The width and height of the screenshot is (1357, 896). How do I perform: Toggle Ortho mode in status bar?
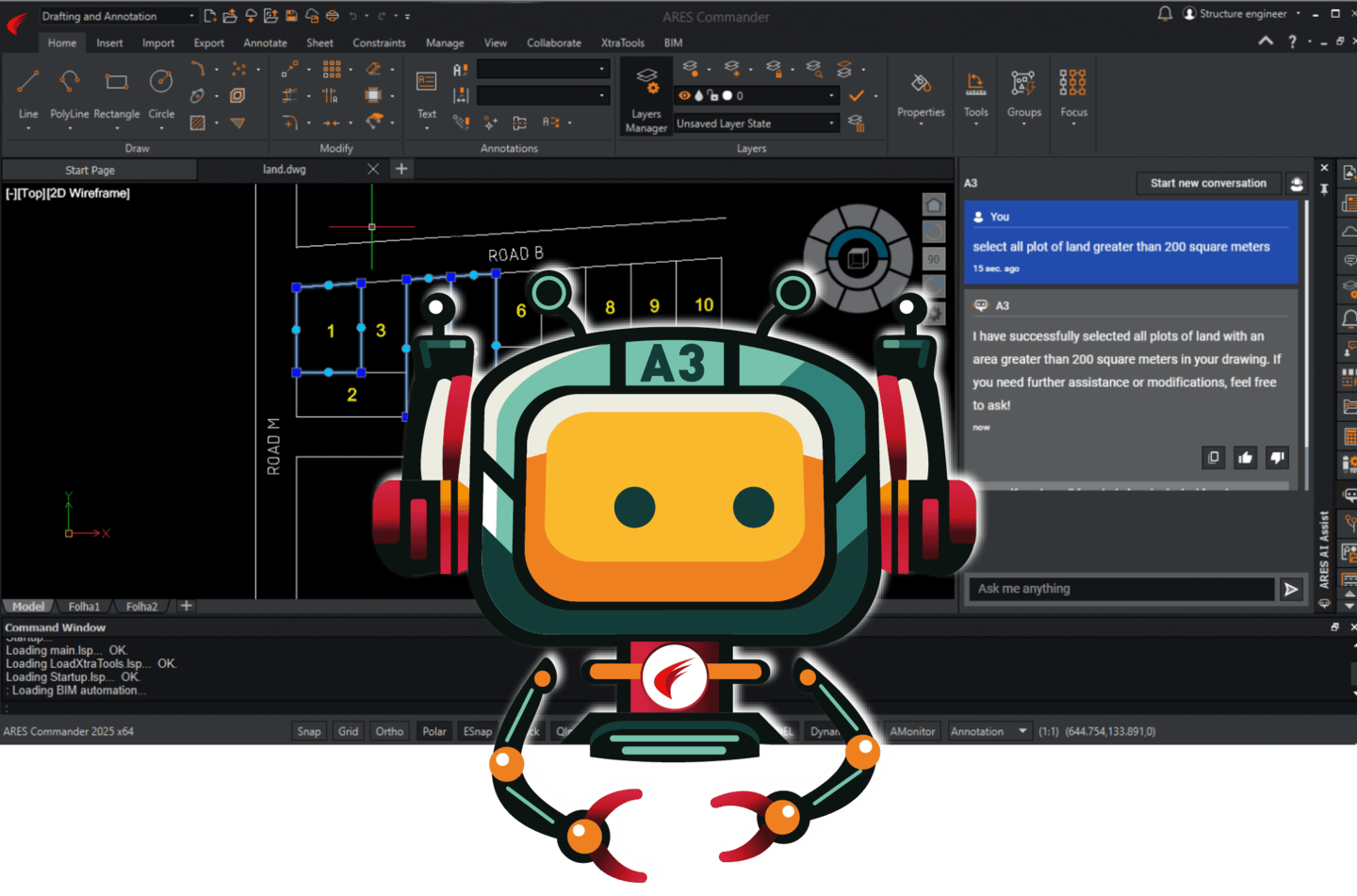click(x=389, y=731)
